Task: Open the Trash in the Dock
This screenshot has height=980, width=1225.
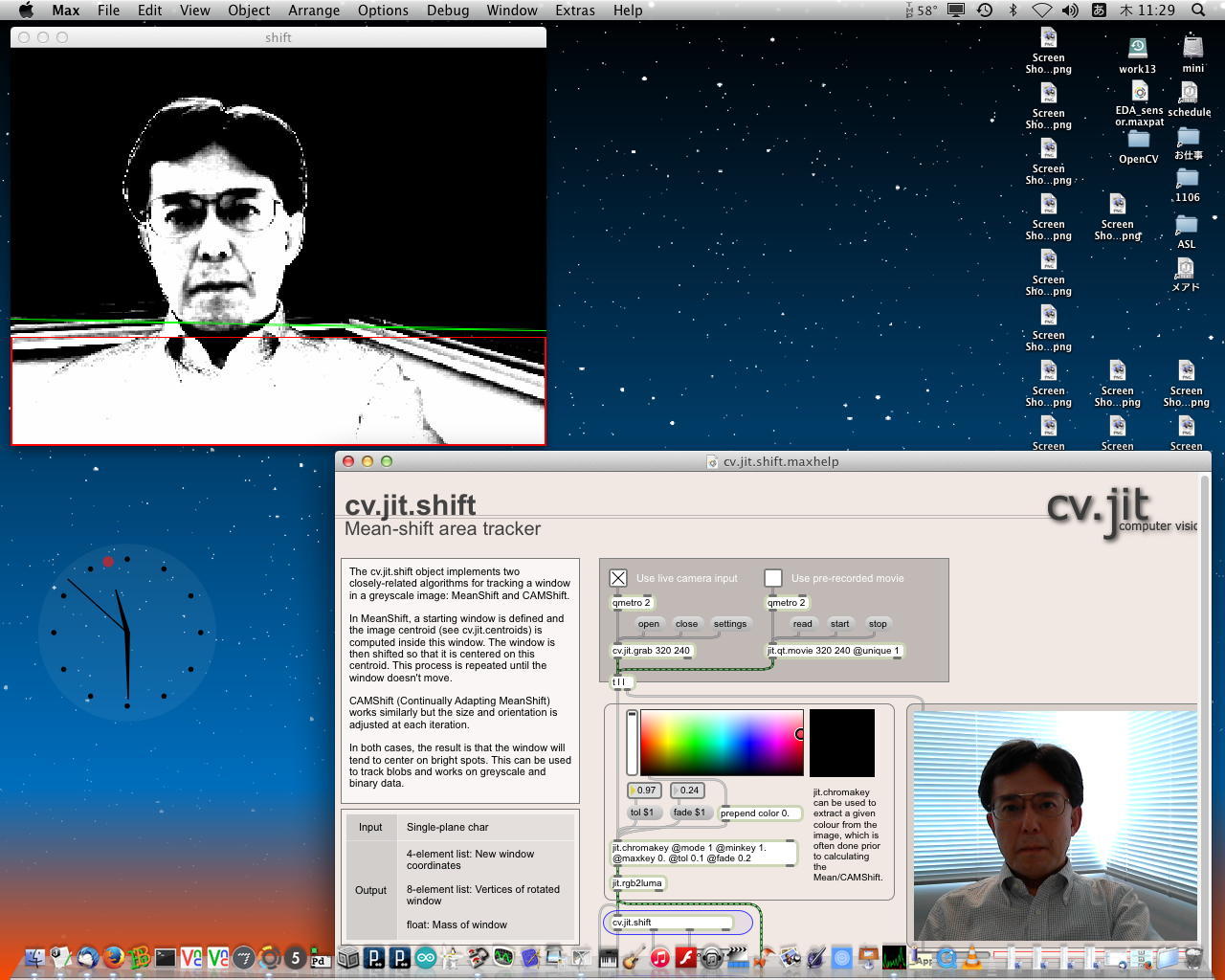Action: tap(1193, 957)
